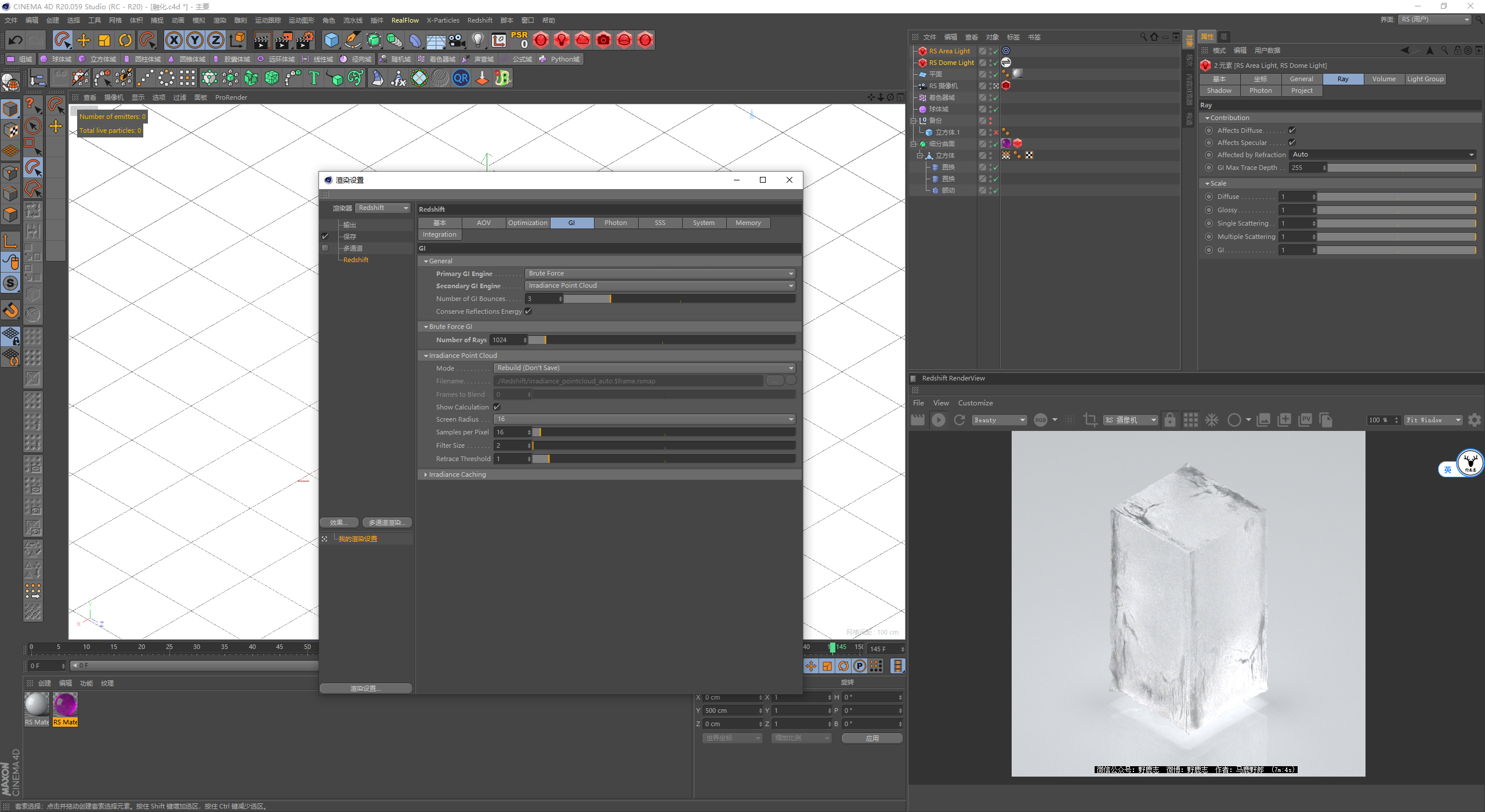This screenshot has width=1485, height=812.
Task: Click the RenderView crop region icon
Action: [1090, 420]
